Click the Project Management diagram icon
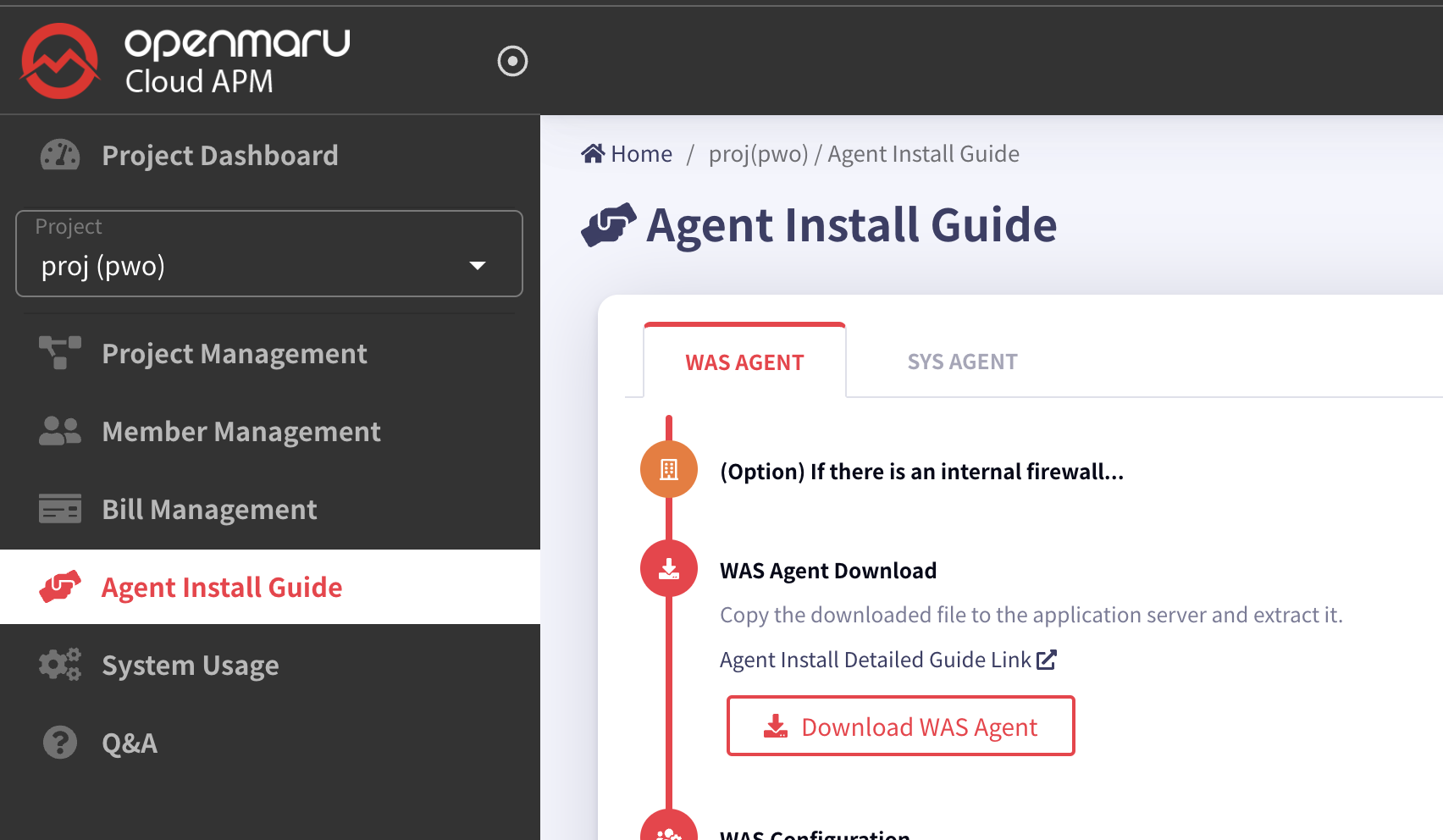Image resolution: width=1443 pixels, height=840 pixels. 60,353
